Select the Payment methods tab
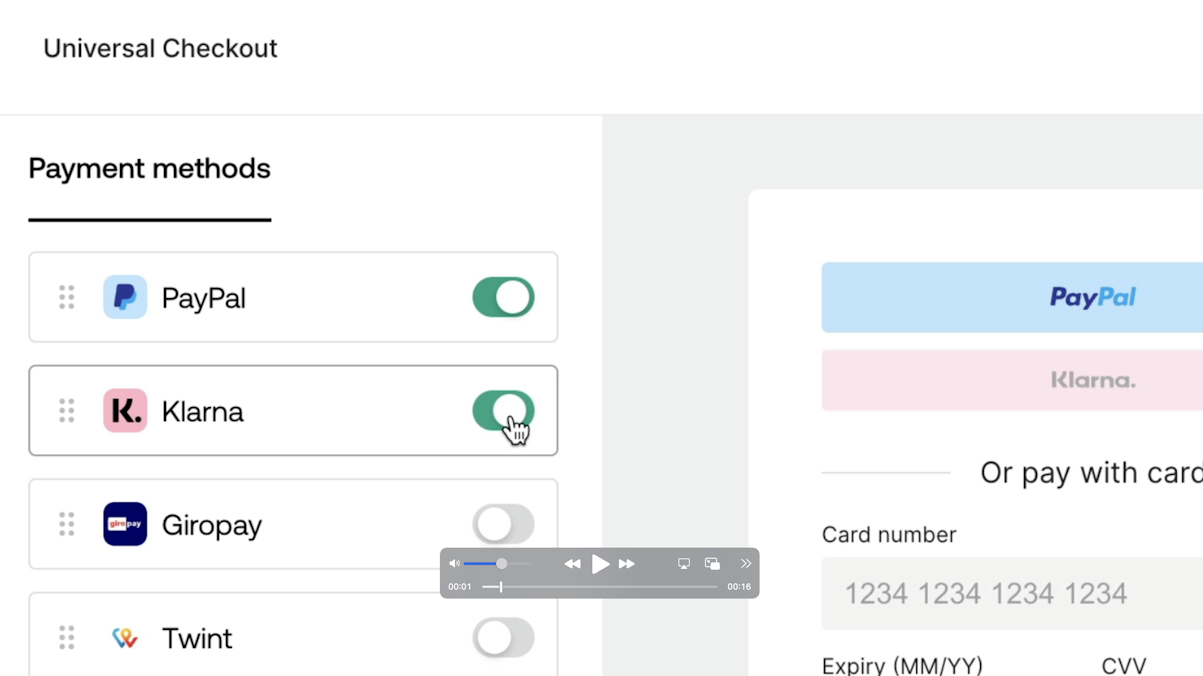Viewport: 1203px width, 676px height. (x=150, y=169)
